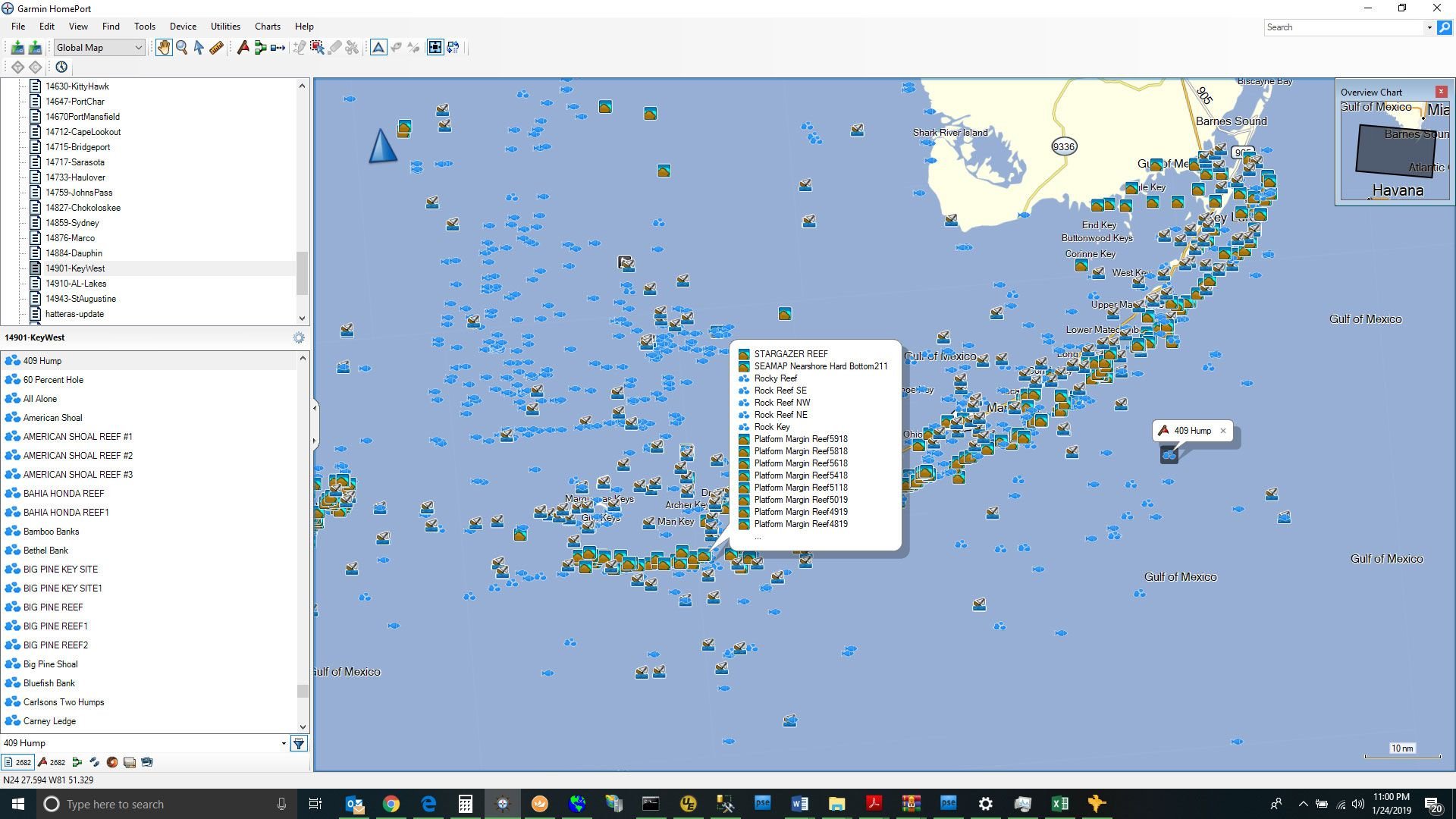Open the 409 Hump filter dropdown arrow

[x=284, y=743]
